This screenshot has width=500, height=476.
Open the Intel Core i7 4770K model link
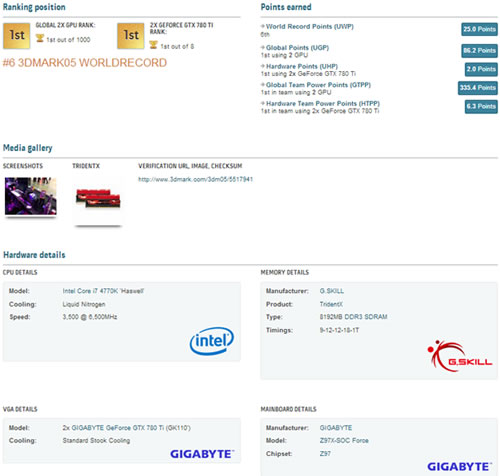pos(103,291)
